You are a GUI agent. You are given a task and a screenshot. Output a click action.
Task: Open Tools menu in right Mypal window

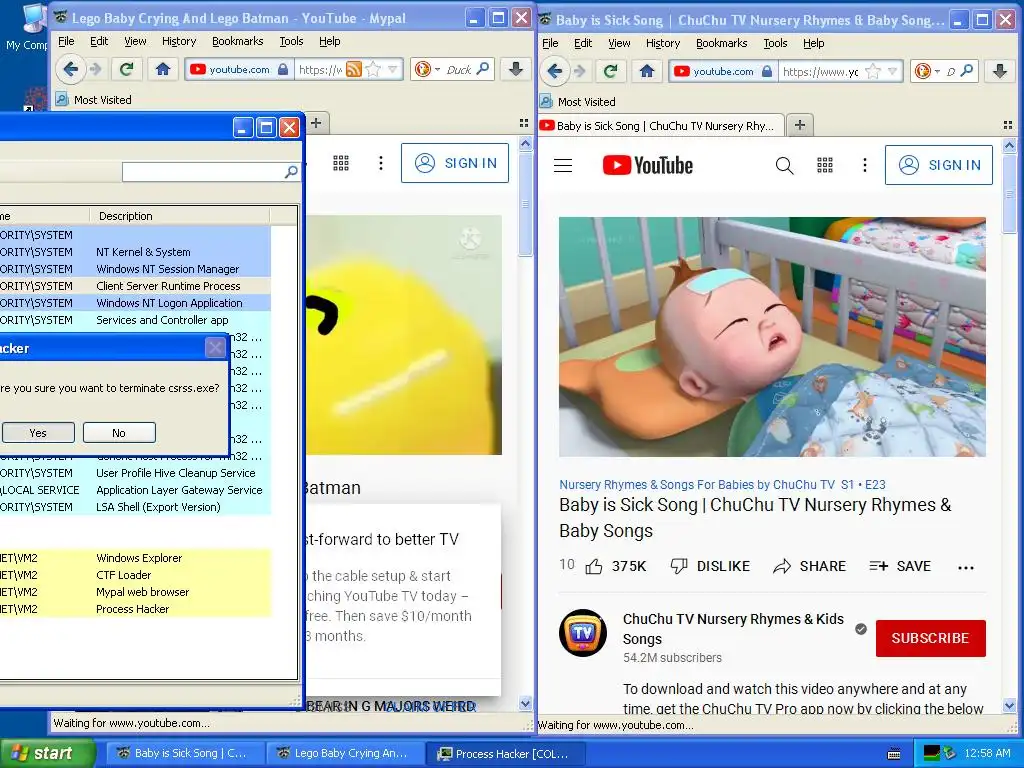[x=775, y=43]
